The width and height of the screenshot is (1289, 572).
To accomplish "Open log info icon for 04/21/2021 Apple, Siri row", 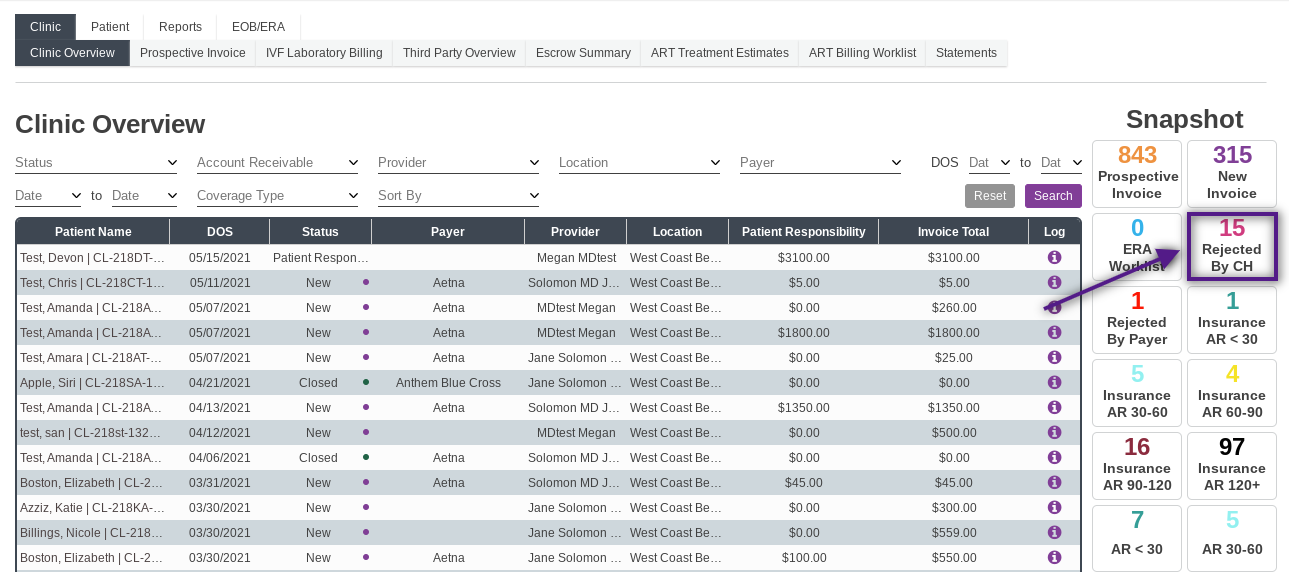I will click(1054, 382).
